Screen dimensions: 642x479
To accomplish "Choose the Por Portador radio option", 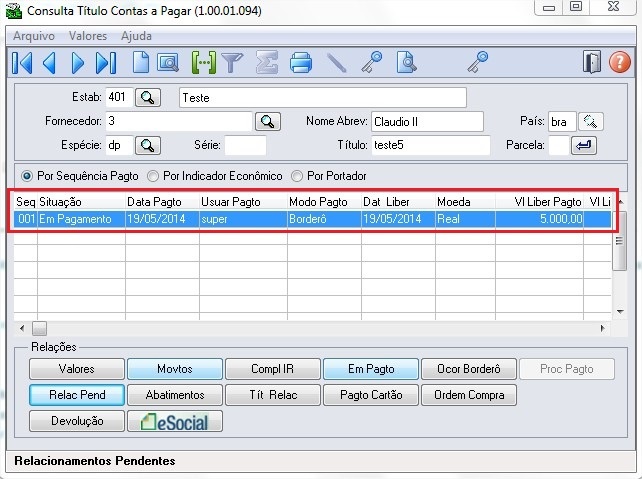I will [x=297, y=176].
